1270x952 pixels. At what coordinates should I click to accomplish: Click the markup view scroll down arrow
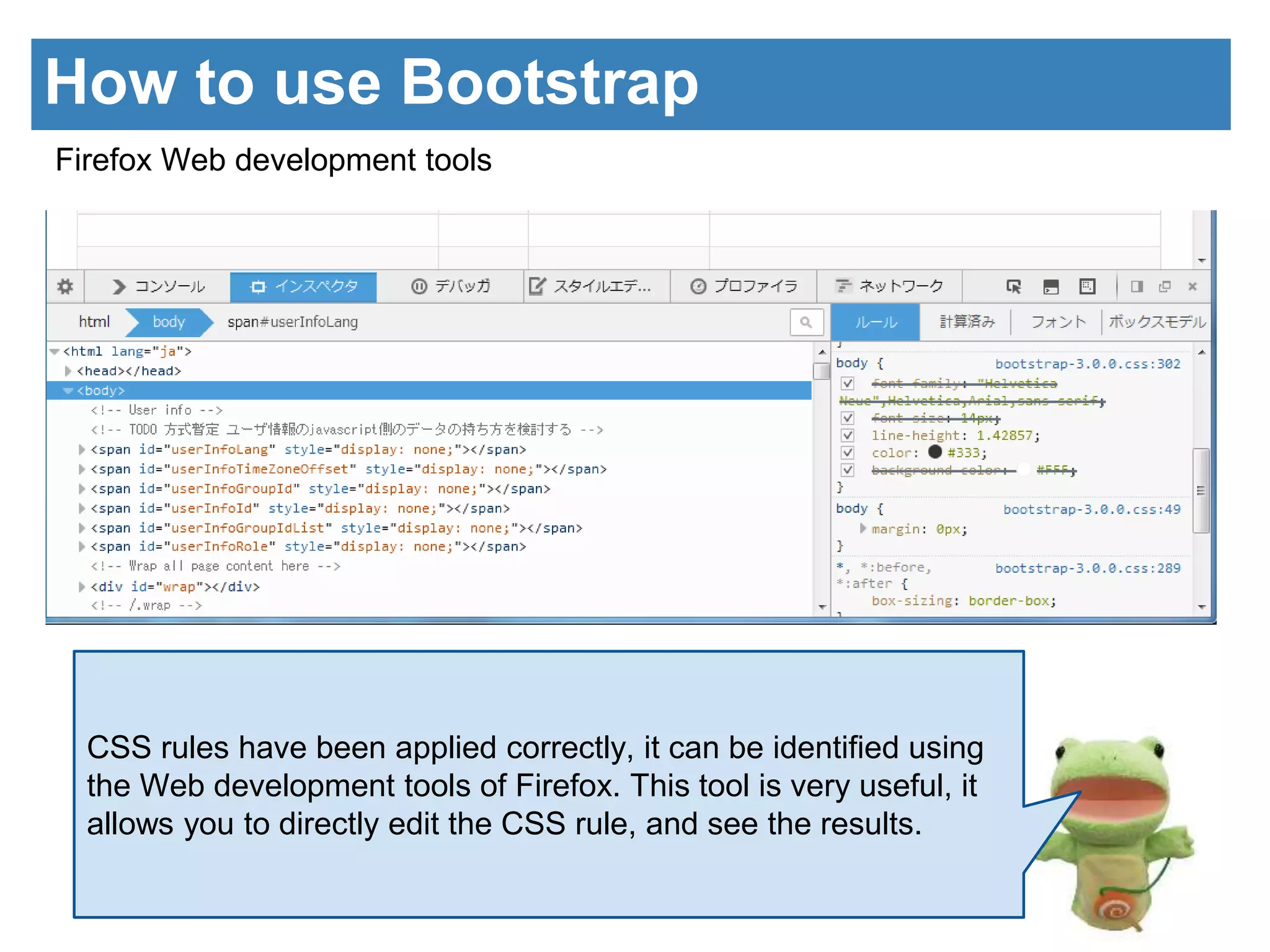pos(822,607)
